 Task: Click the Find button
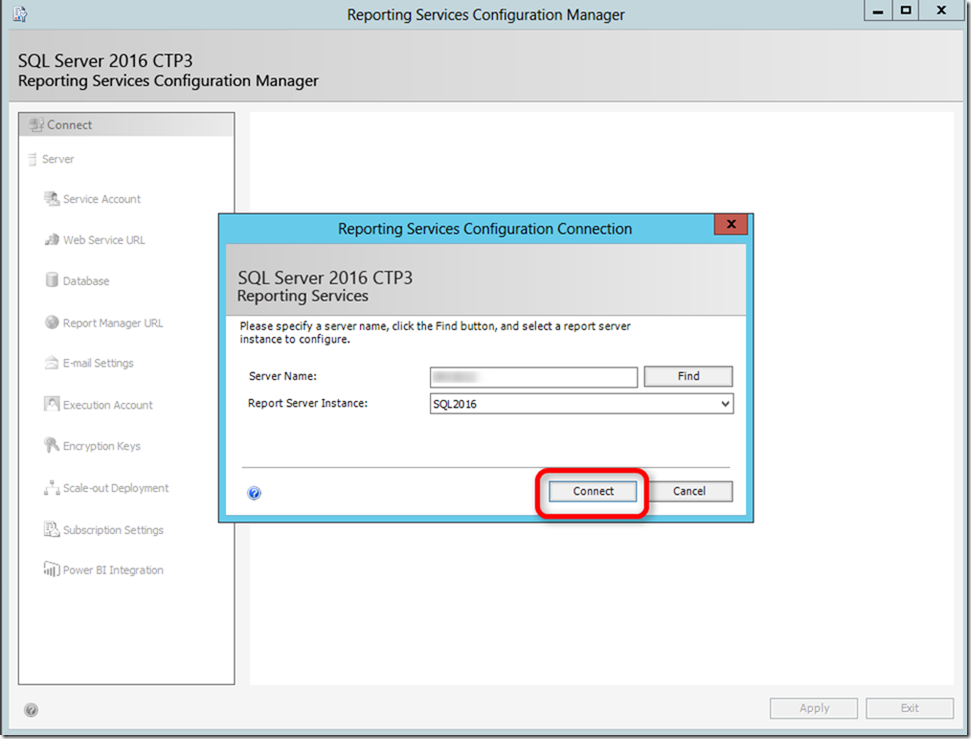point(688,376)
